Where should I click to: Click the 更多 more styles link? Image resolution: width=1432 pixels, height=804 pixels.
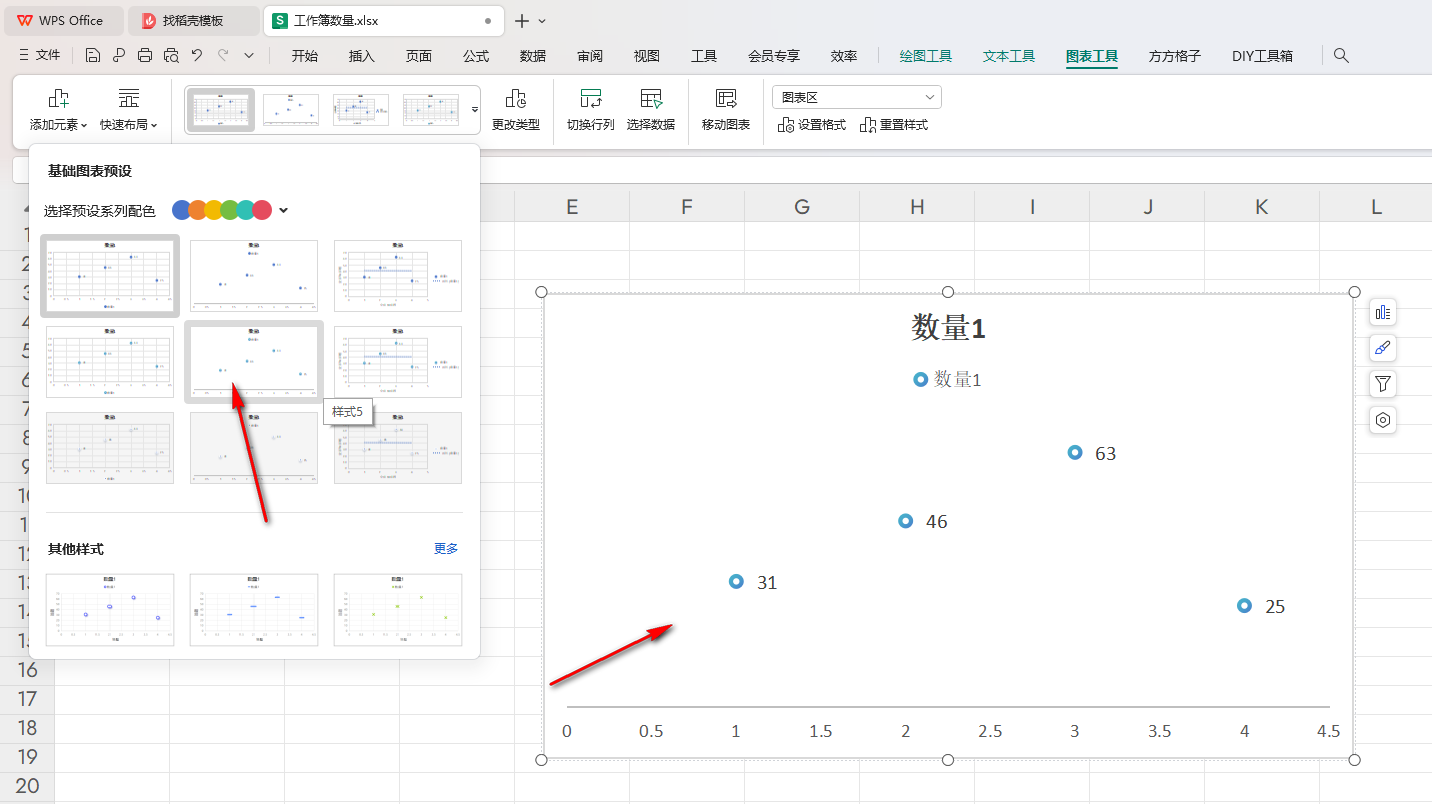click(x=446, y=549)
